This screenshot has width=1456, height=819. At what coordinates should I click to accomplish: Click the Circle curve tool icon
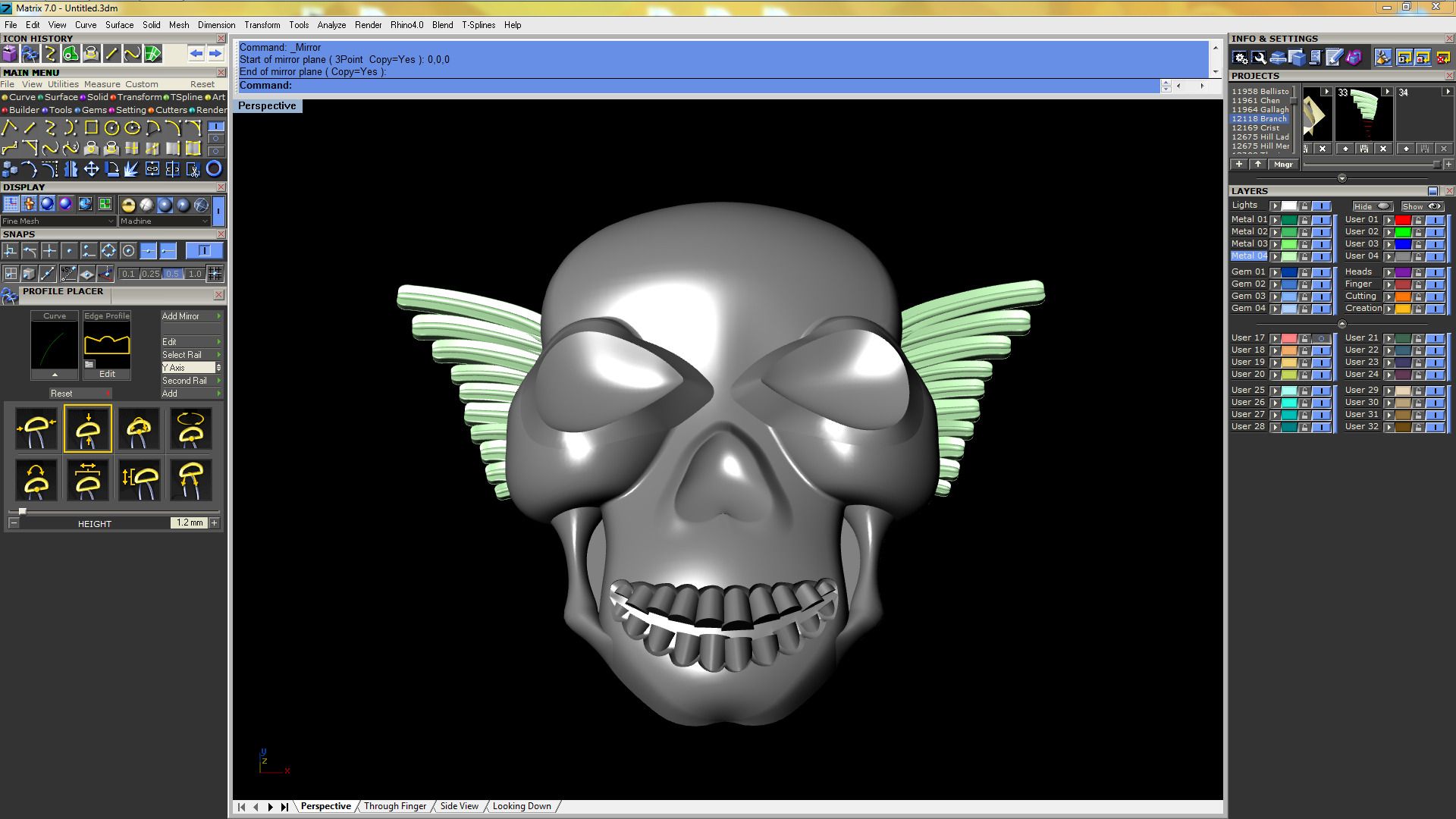[111, 127]
